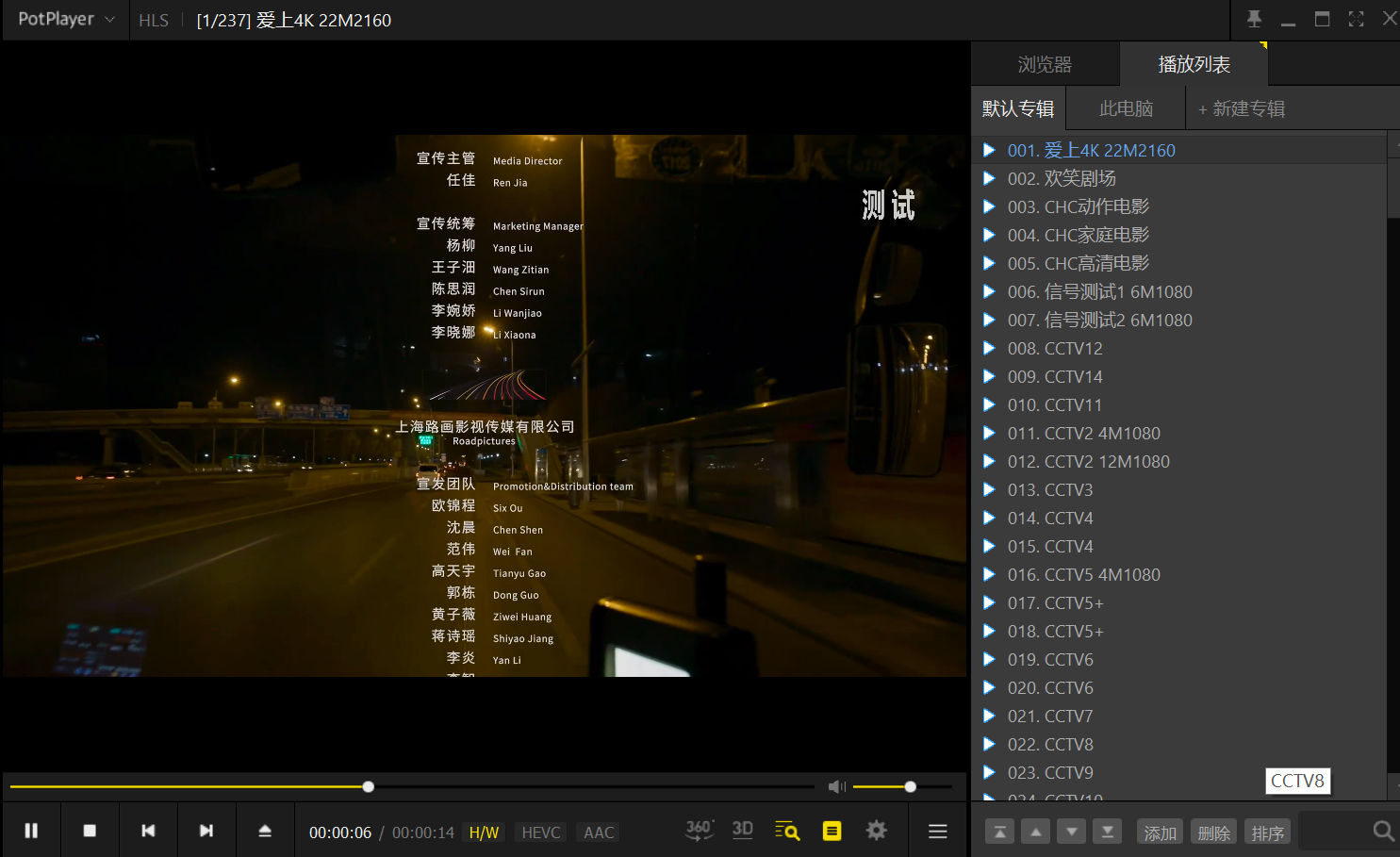This screenshot has height=857, width=1400.
Task: Click the video seek bar handle
Action: 369,786
